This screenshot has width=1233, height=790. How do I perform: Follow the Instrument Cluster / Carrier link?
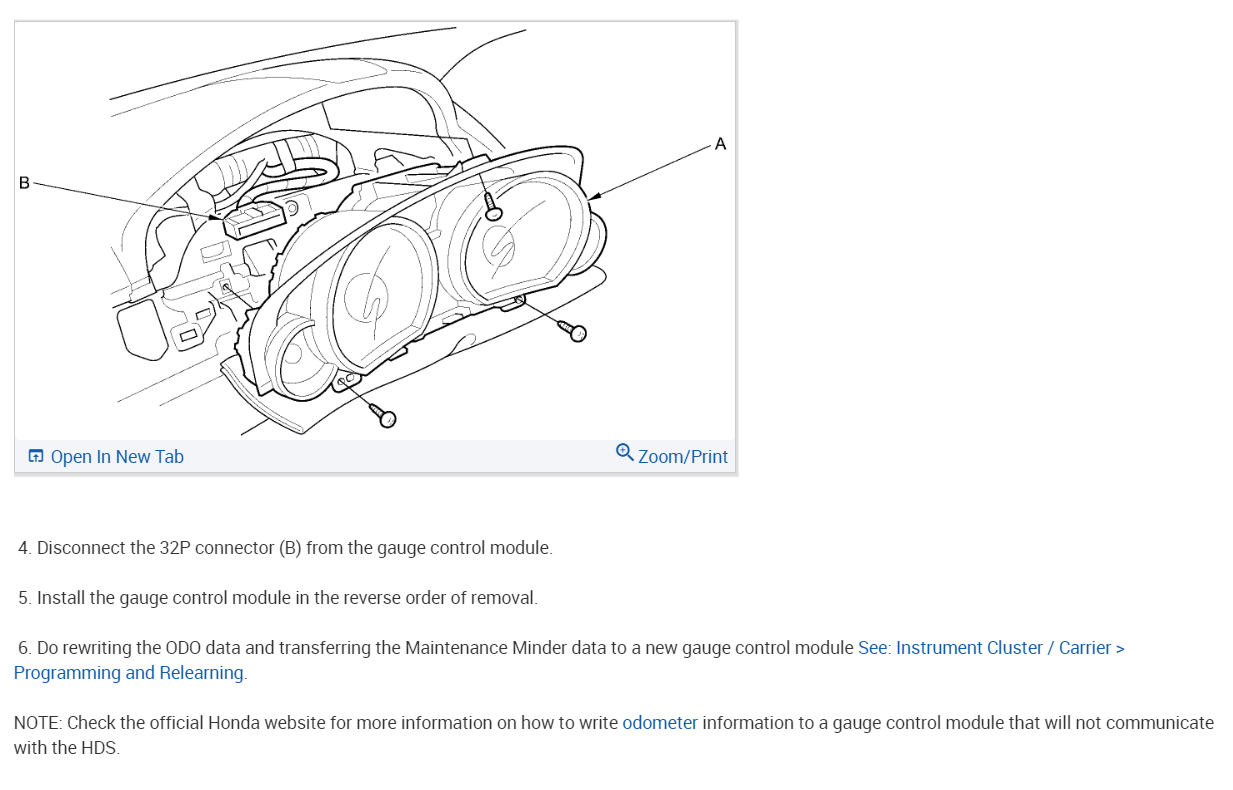coord(991,648)
